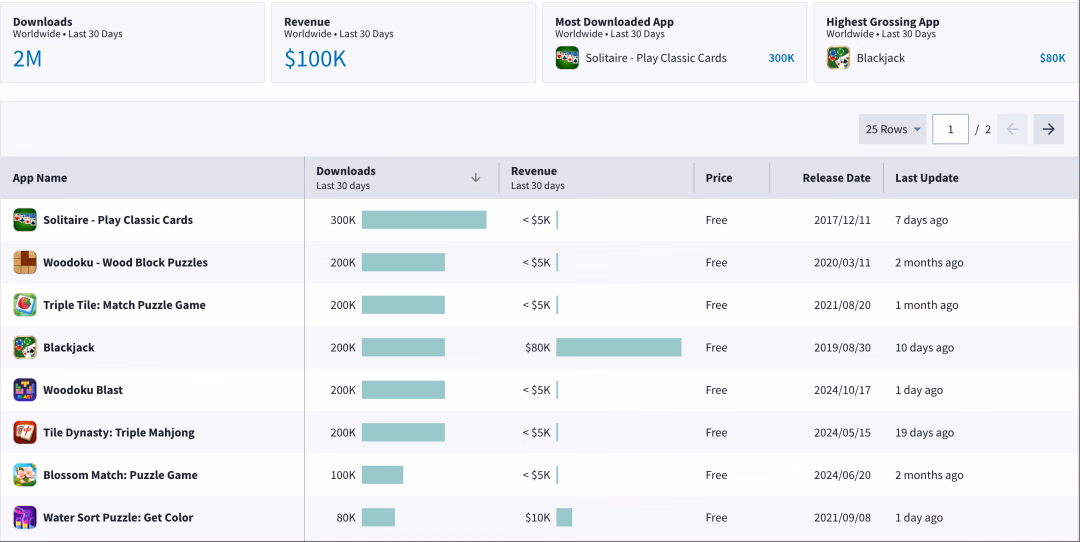Click release date 2024/06/20
The width and height of the screenshot is (1080, 542).
point(842,475)
